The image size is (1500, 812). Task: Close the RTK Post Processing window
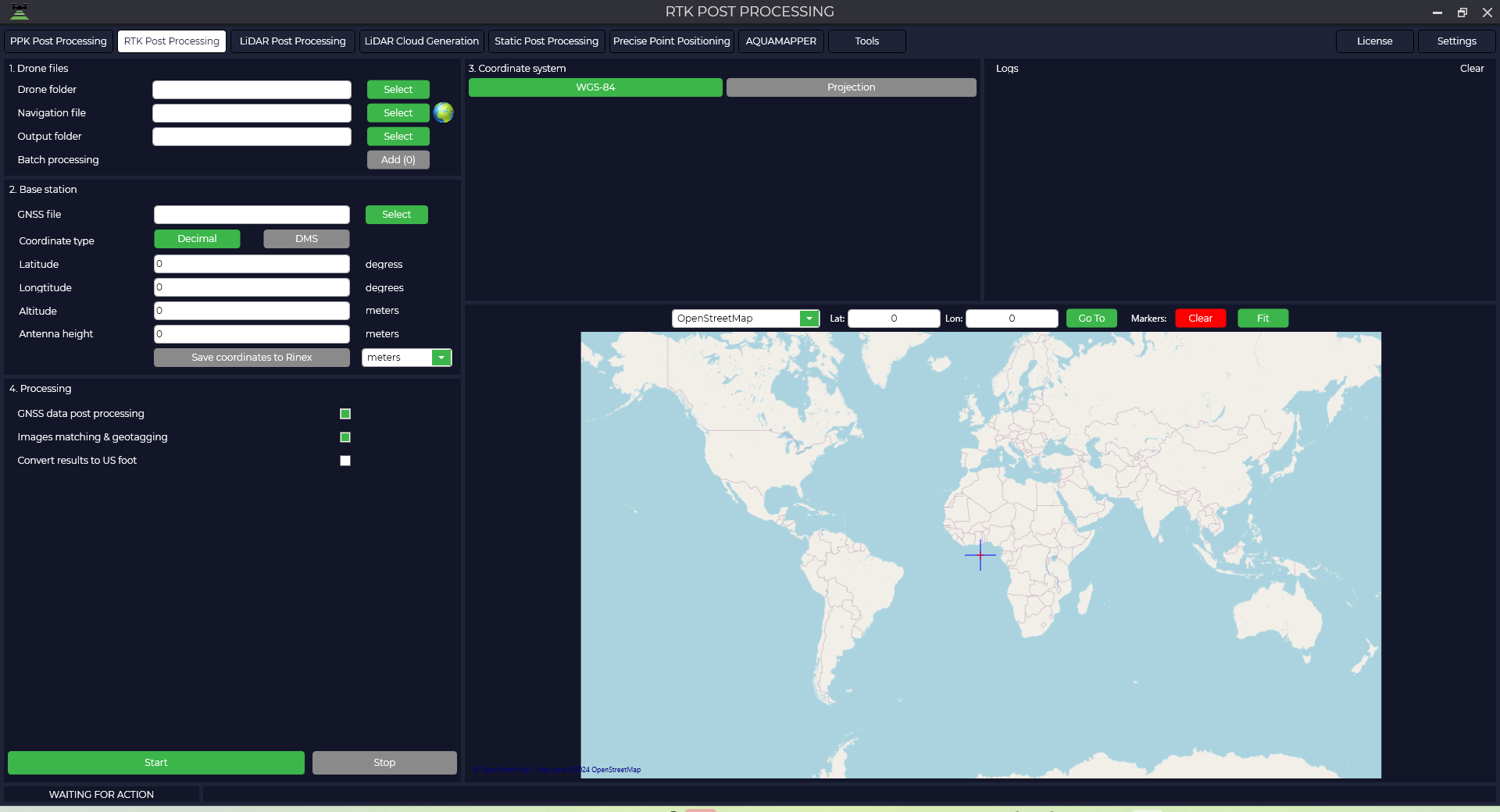coord(1487,12)
